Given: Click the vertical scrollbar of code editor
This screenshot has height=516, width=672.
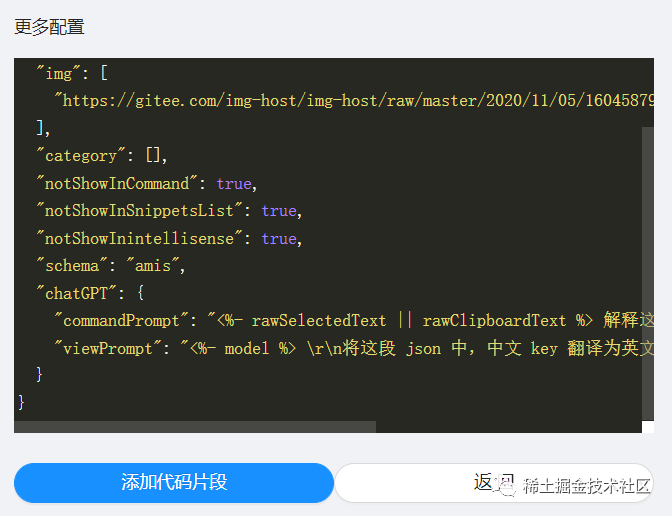Looking at the screenshot, I should tap(648, 273).
